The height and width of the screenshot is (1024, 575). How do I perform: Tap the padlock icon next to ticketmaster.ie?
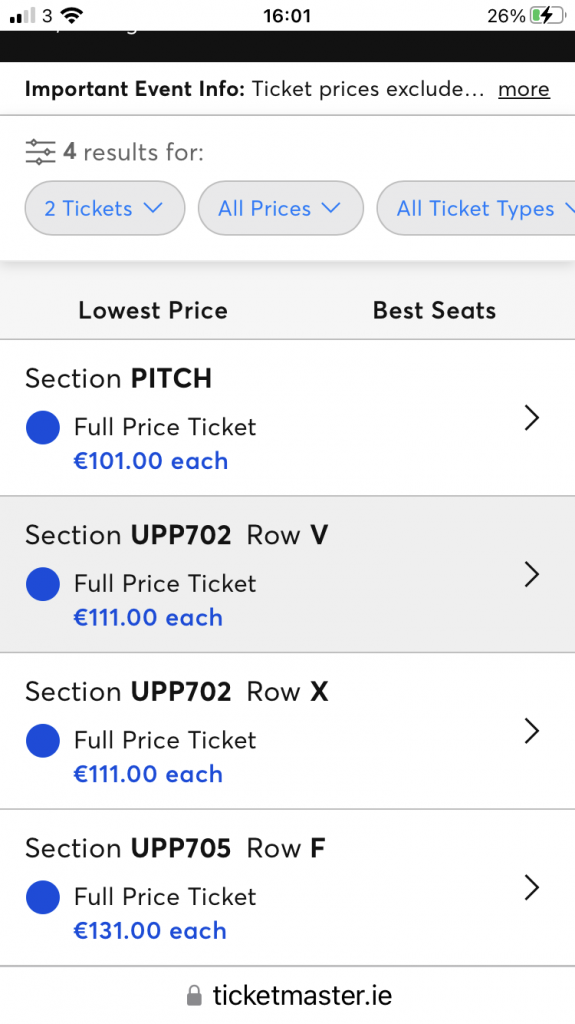point(194,996)
